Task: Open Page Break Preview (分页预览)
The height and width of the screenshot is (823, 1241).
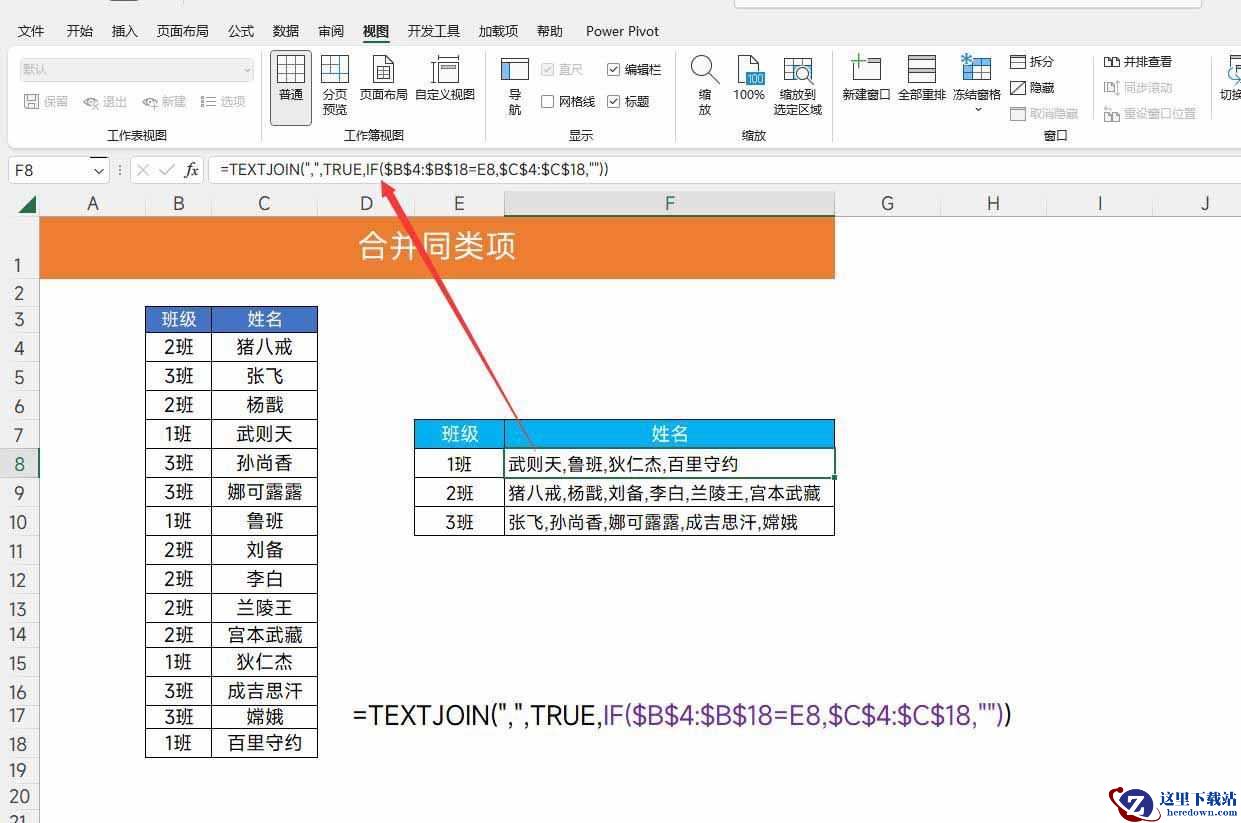Action: pyautogui.click(x=335, y=87)
